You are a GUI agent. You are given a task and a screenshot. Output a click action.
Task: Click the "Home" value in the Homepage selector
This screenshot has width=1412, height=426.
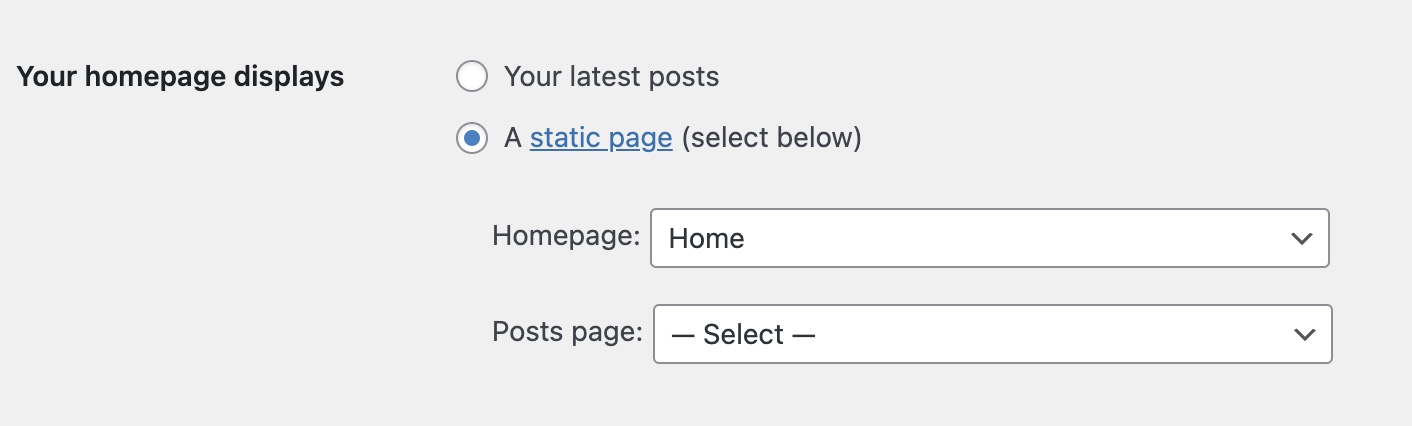[707, 239]
